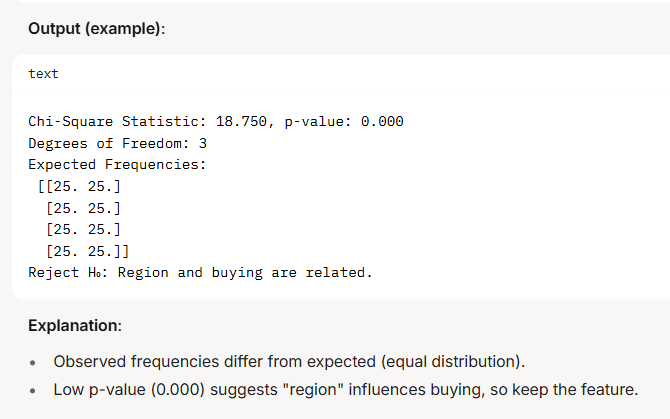This screenshot has height=419, width=670.
Task: Click the "Low p-value (0.000)" text
Action: [129, 390]
